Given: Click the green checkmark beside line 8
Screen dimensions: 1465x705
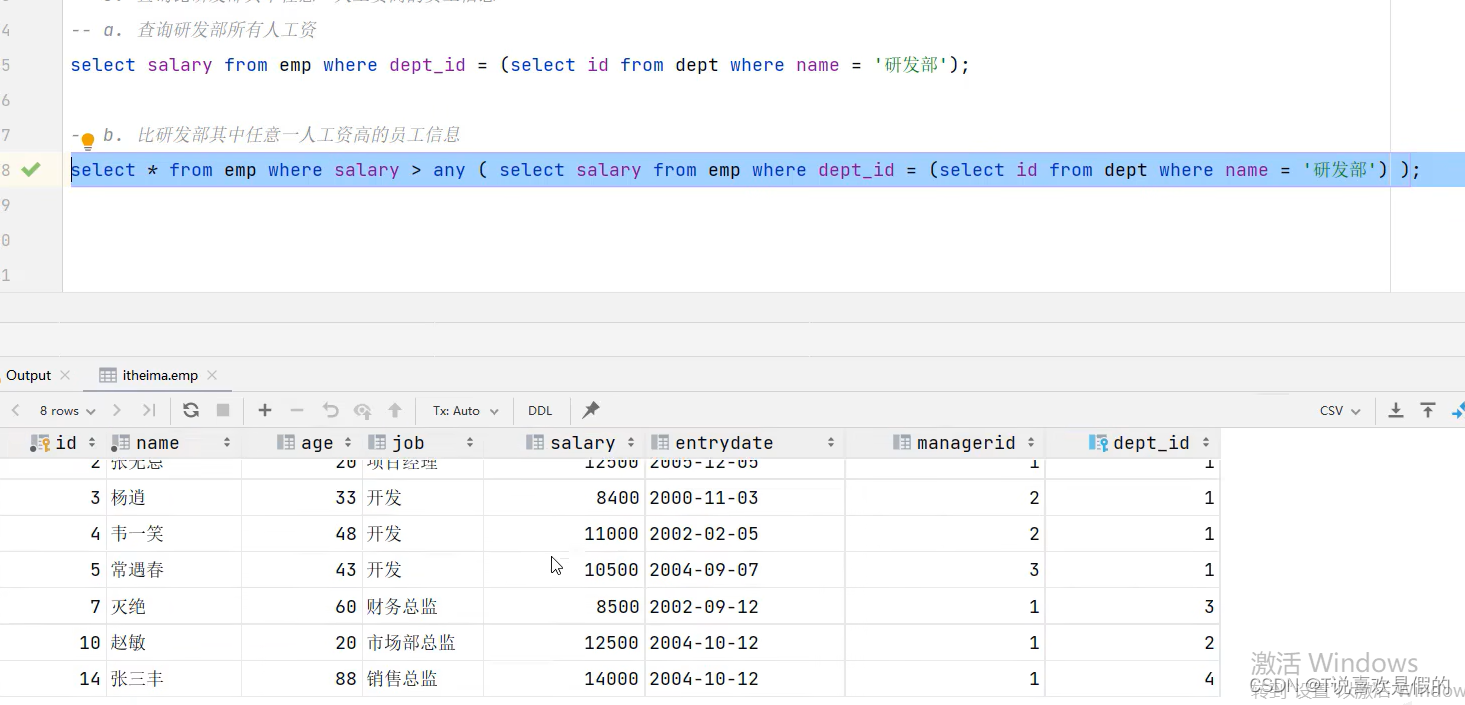Looking at the screenshot, I should [x=31, y=169].
